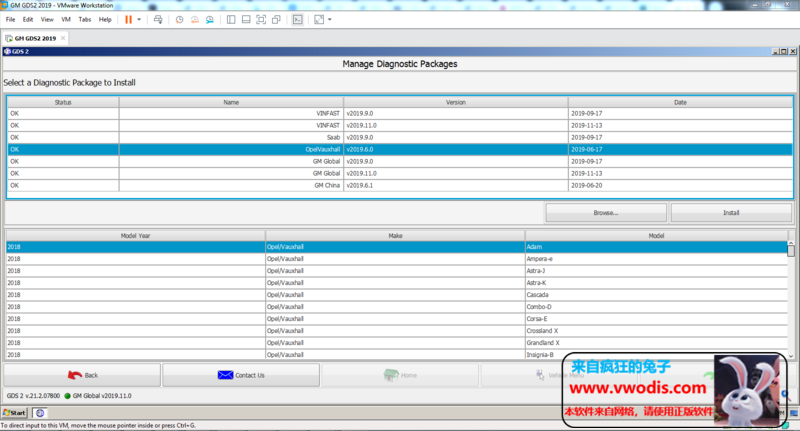This screenshot has width=800, height=431.
Task: Select the Cascada model row
Action: pyautogui.click(x=396, y=295)
